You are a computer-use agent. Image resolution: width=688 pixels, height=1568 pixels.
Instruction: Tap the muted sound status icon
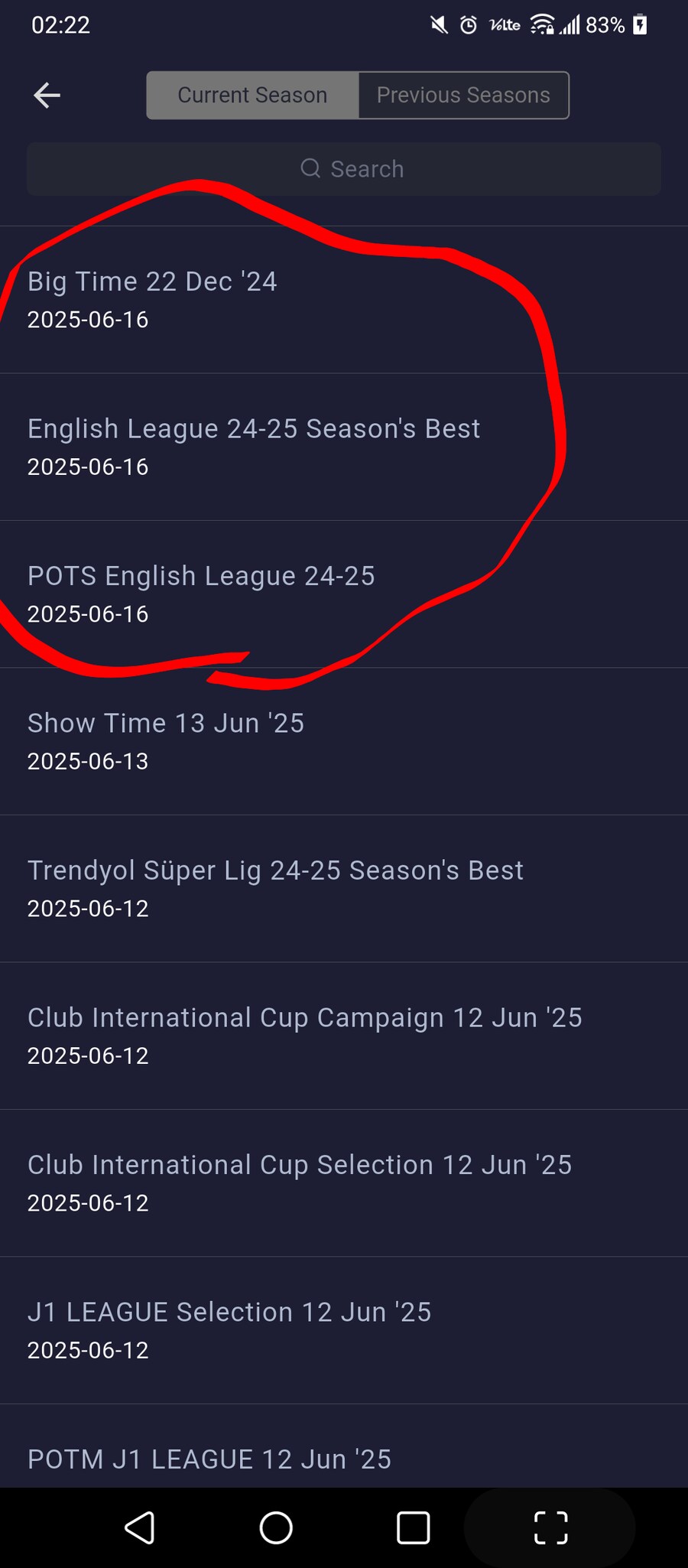coord(439,25)
